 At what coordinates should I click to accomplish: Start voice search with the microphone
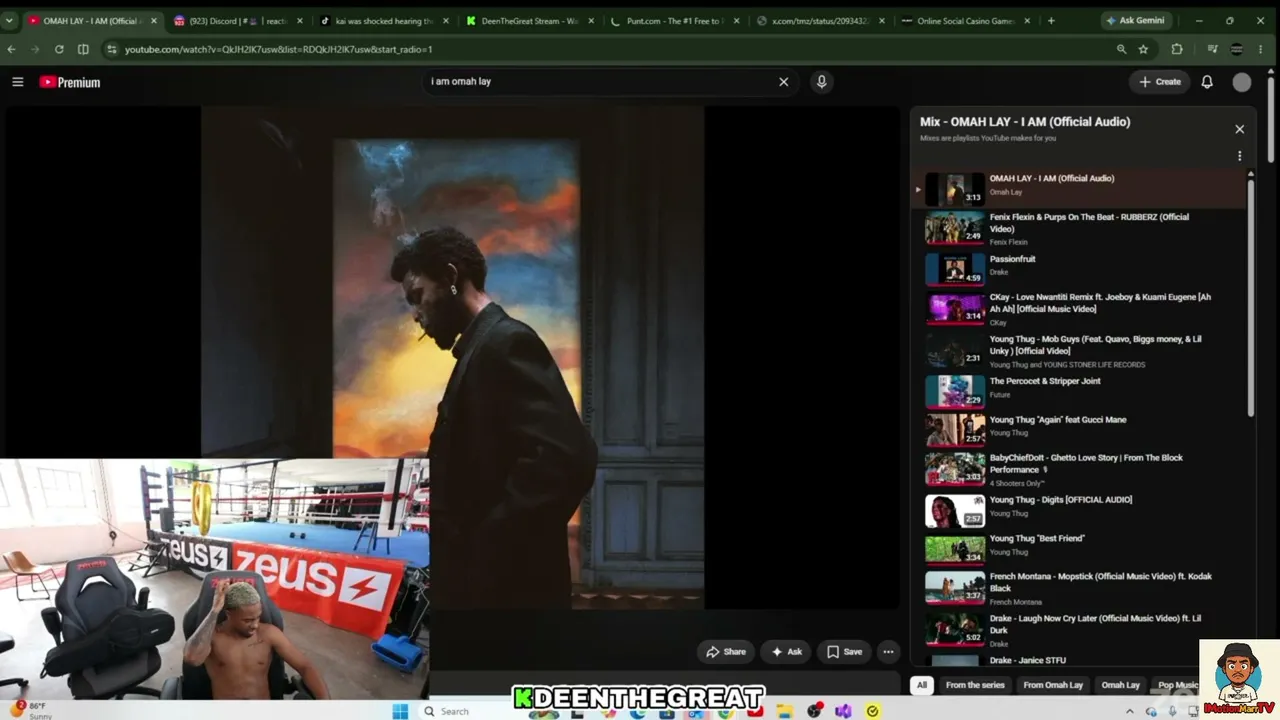coord(821,82)
